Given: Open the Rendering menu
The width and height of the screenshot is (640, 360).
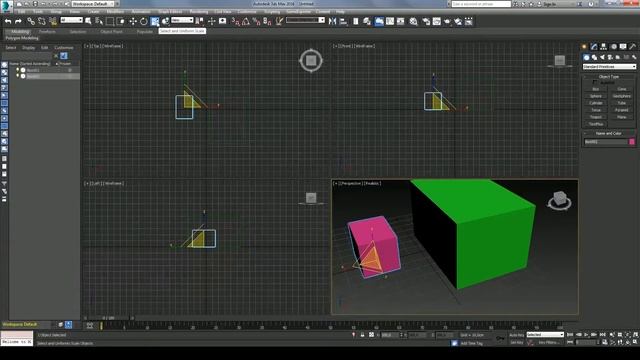Looking at the screenshot, I should pos(198,12).
